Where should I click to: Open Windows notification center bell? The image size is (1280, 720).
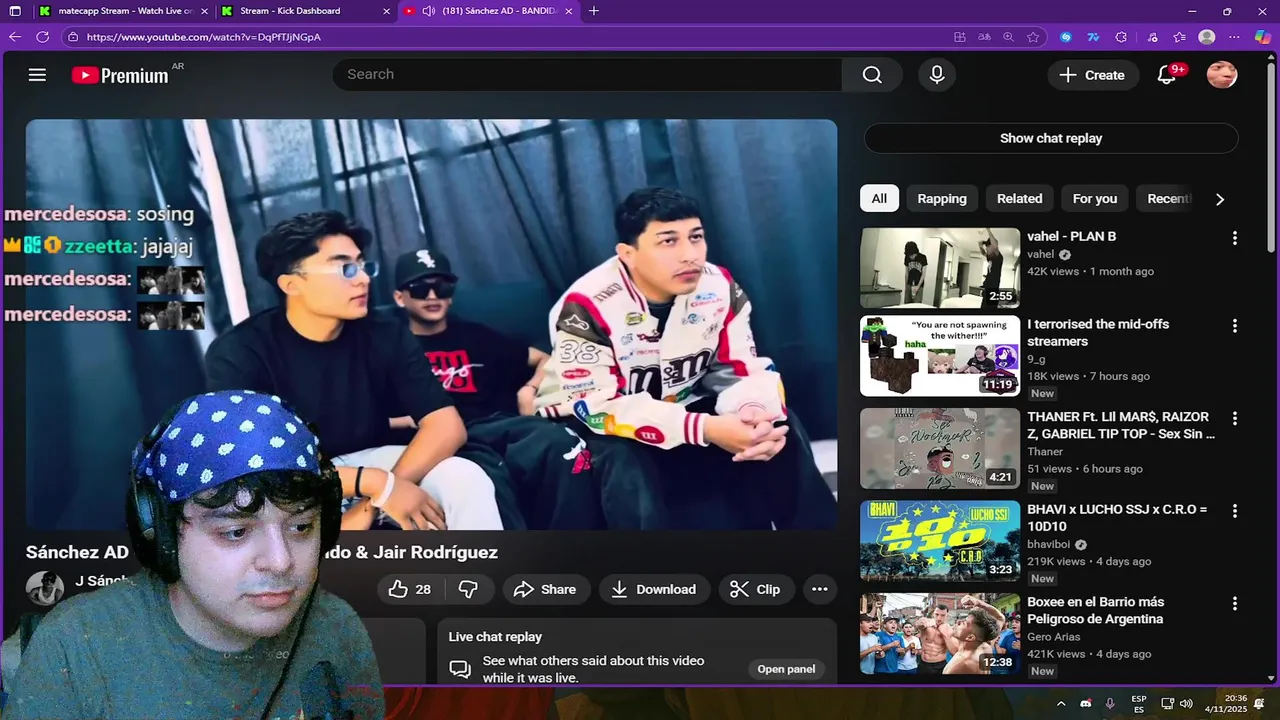(x=1259, y=704)
